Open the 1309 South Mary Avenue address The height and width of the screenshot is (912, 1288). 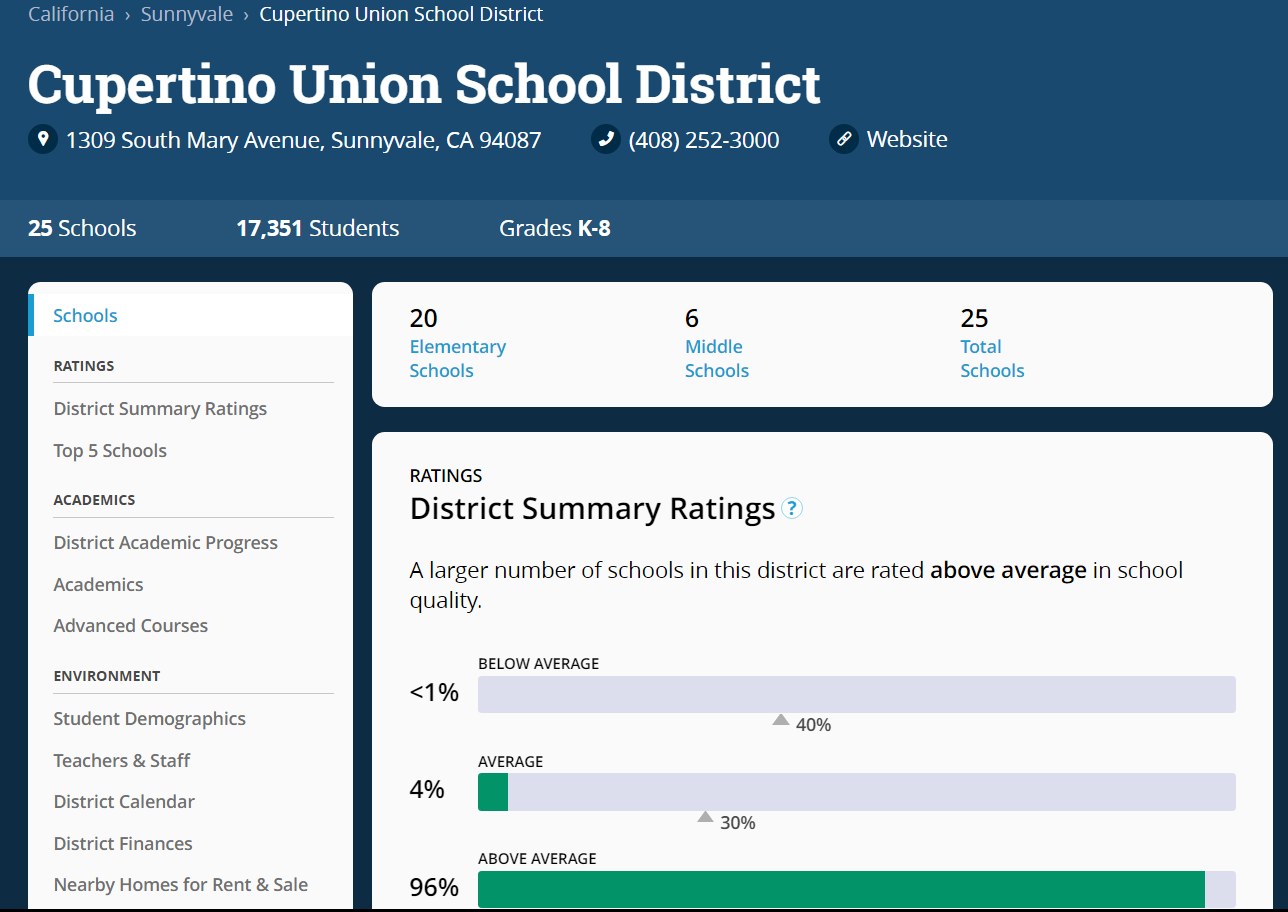tap(304, 140)
